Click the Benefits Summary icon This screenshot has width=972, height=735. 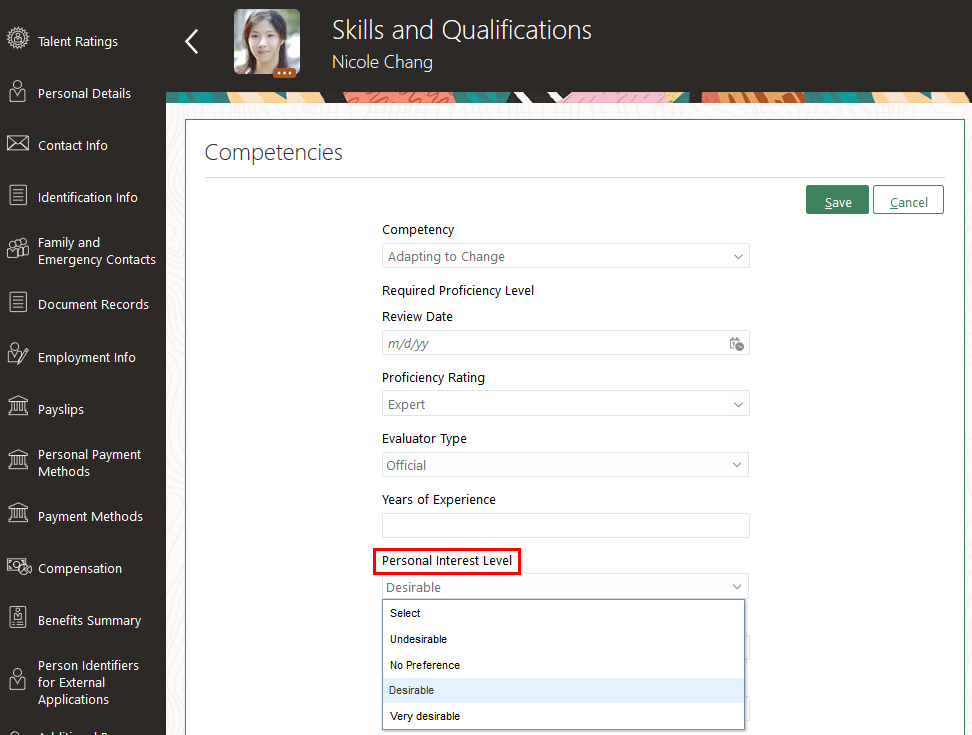click(17, 618)
